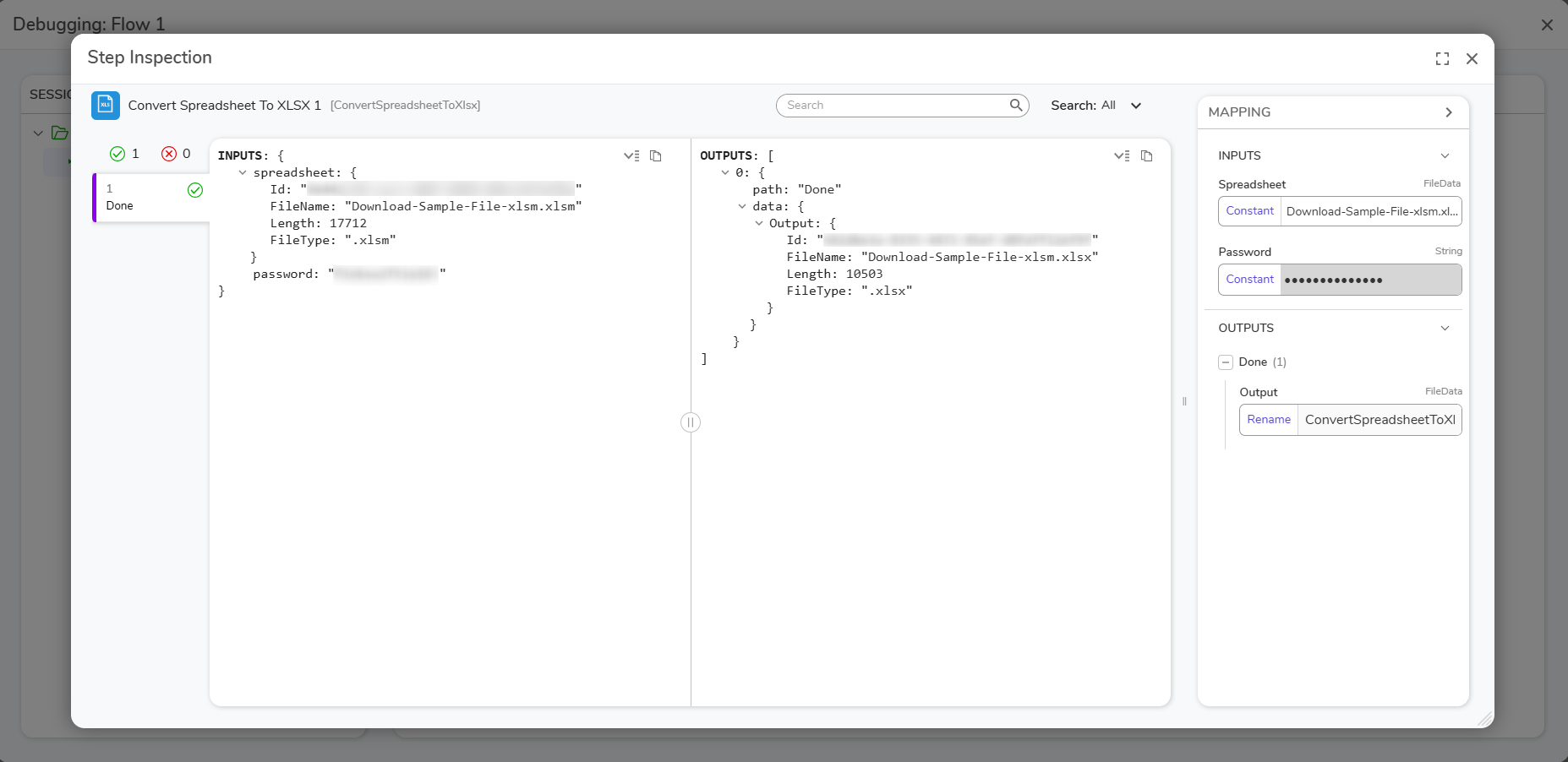Screen dimensions: 1568x762
Task: Collapse the spreadsheet node in INPUTS
Action: [243, 172]
